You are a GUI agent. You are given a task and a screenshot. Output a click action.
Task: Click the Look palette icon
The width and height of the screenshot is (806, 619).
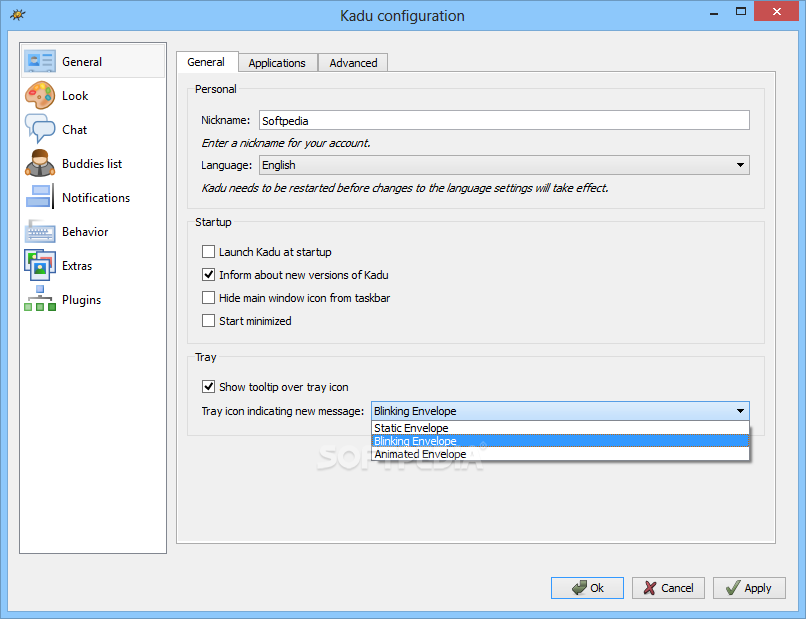40,96
